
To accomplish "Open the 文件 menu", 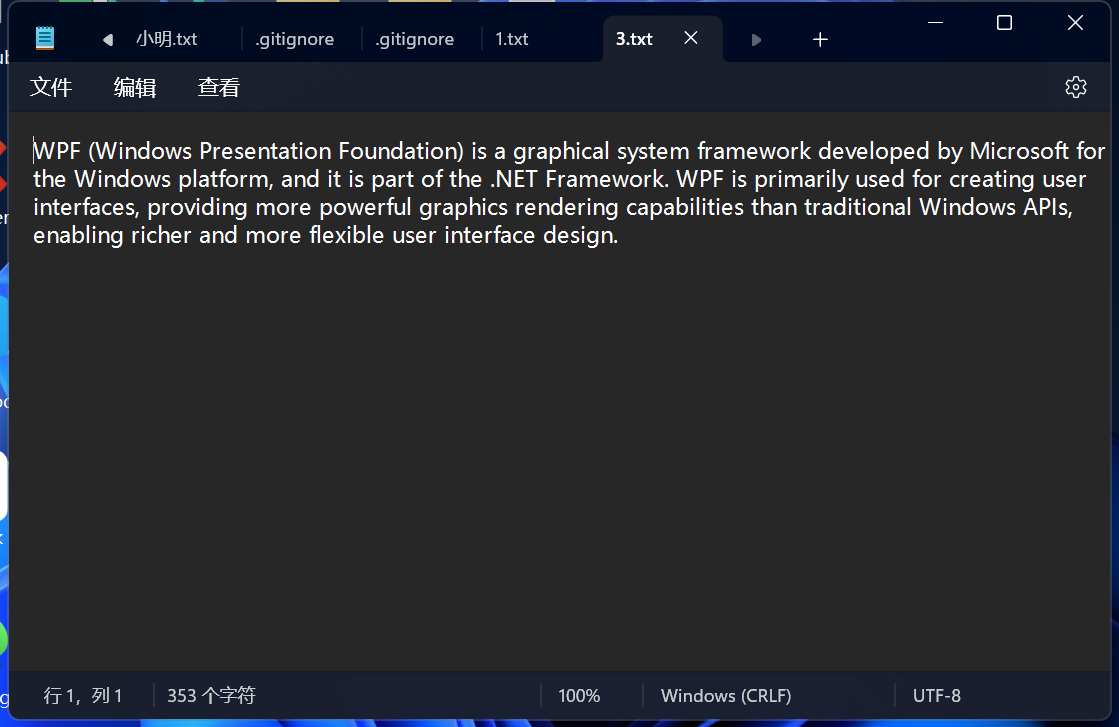I will [51, 87].
